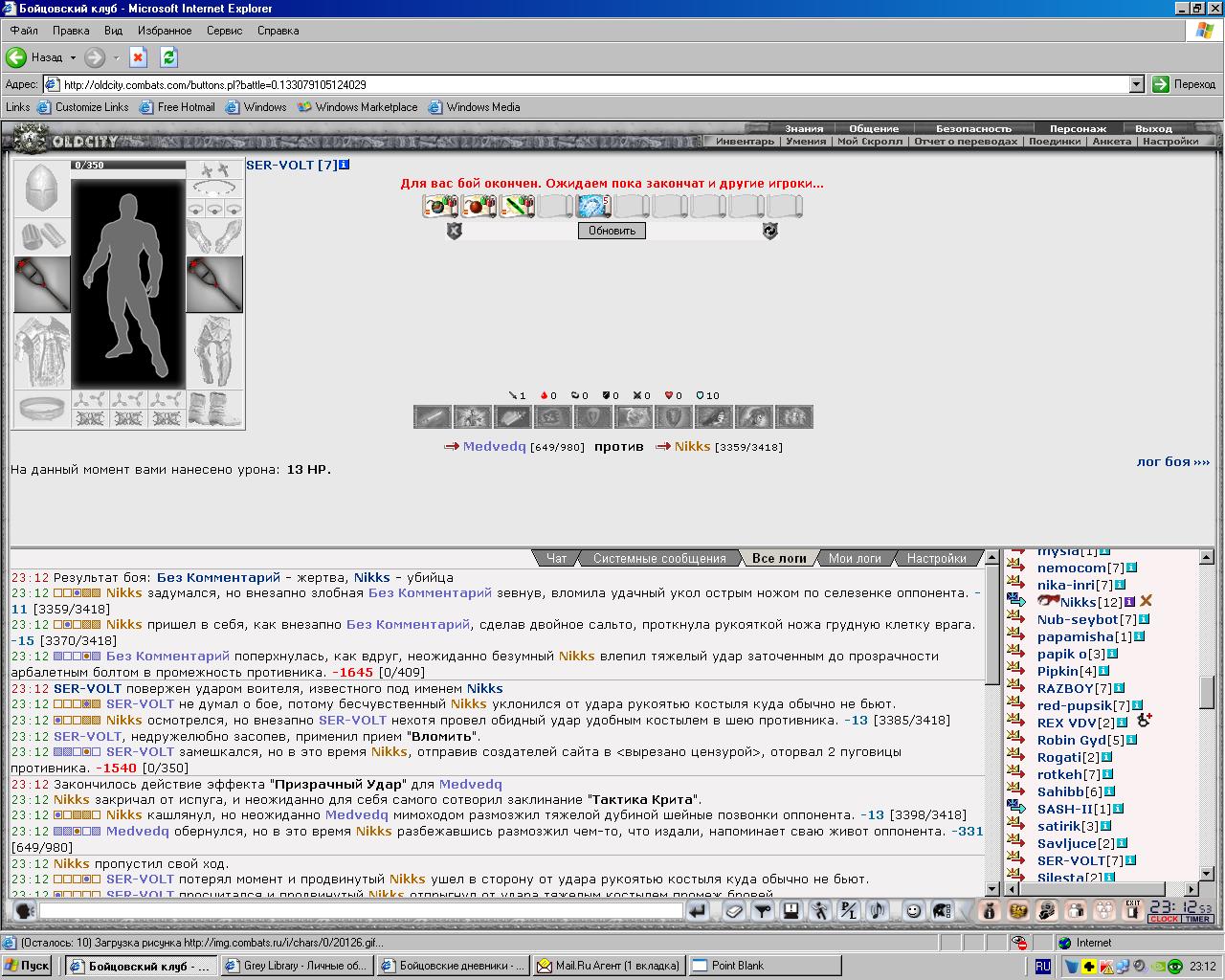Select the ice scroll with count 5

pyautogui.click(x=593, y=206)
